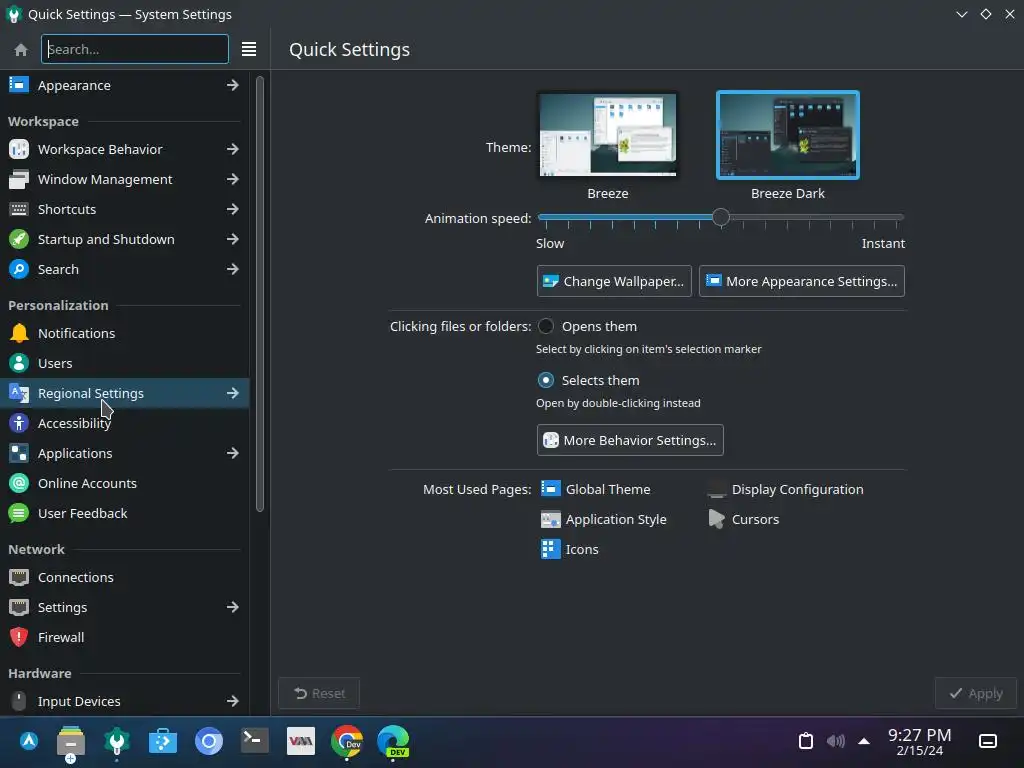Open the Users settings entry
Image resolution: width=1024 pixels, height=768 pixels.
(x=124, y=363)
